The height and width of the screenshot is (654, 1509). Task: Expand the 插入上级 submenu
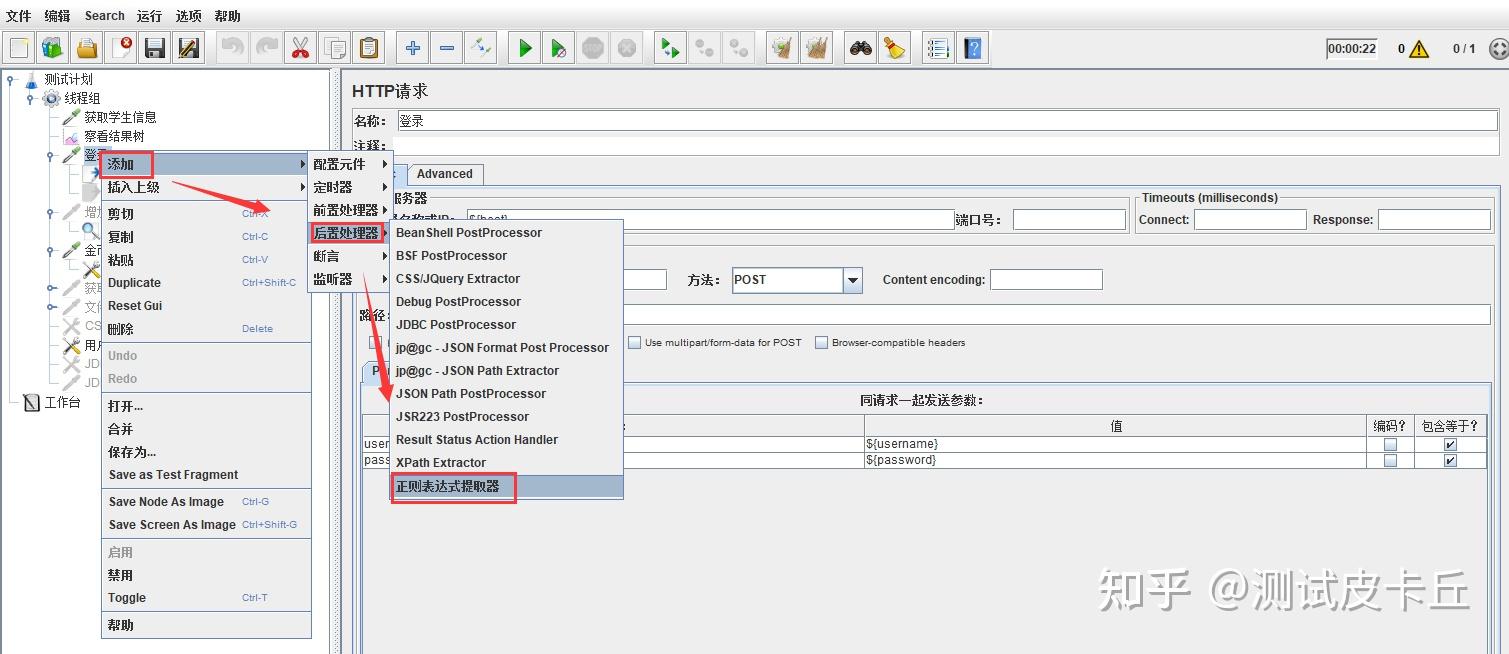pos(206,187)
